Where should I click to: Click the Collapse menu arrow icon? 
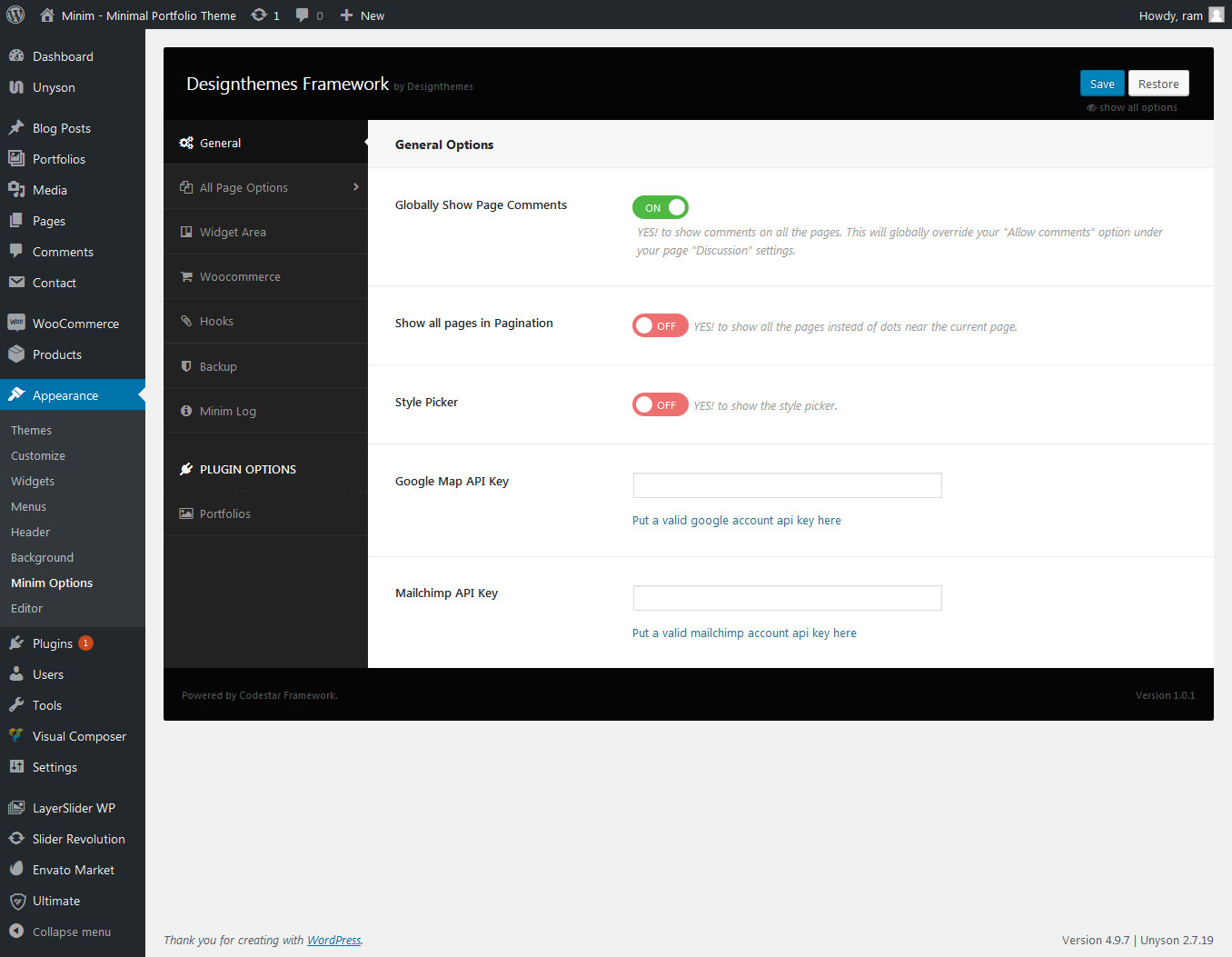pos(16,931)
